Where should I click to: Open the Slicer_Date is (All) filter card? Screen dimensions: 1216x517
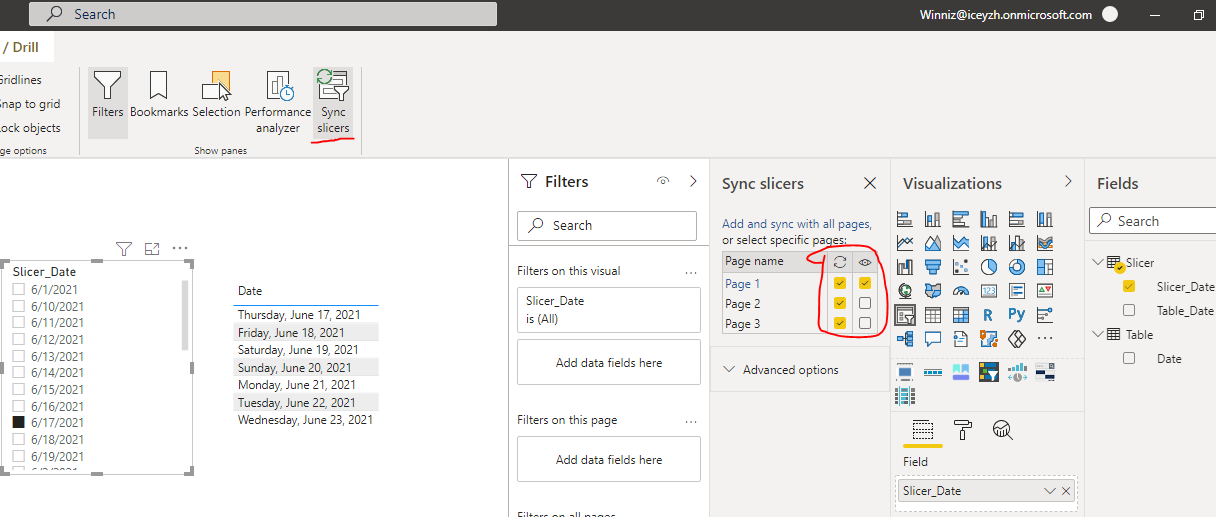tap(609, 310)
